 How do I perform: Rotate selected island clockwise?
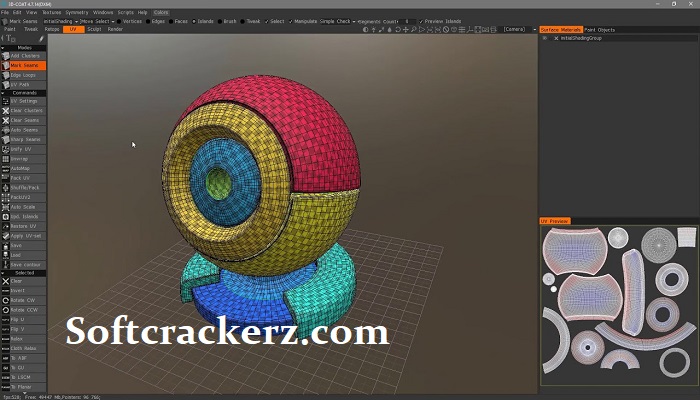pos(23,300)
